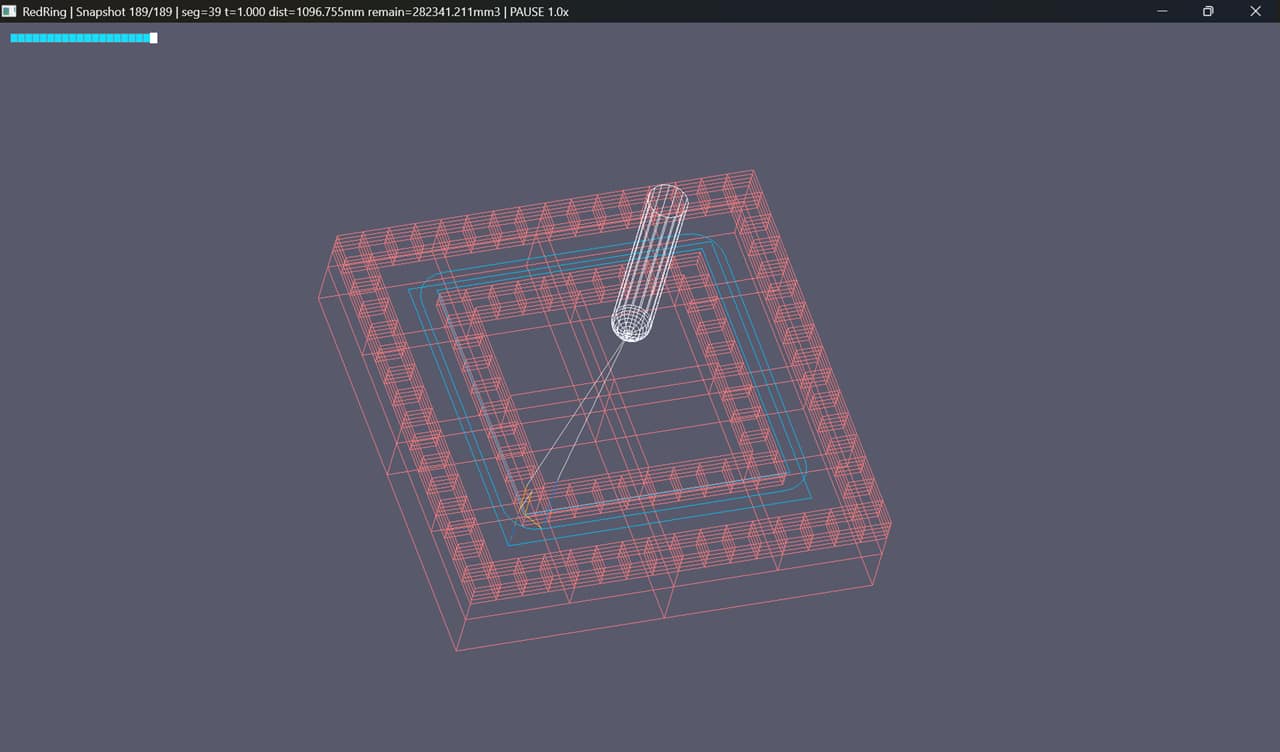Minimize the RedRing window

pyautogui.click(x=1162, y=11)
